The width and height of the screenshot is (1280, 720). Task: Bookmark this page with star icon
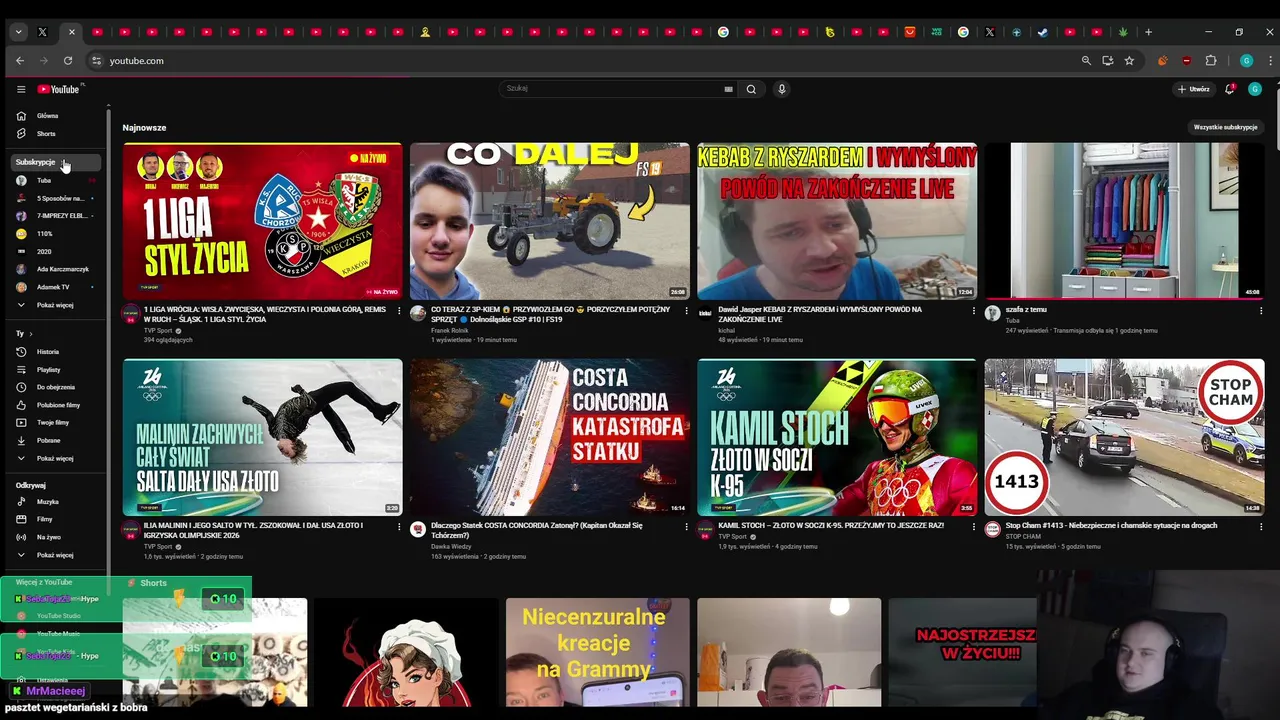(x=1129, y=61)
